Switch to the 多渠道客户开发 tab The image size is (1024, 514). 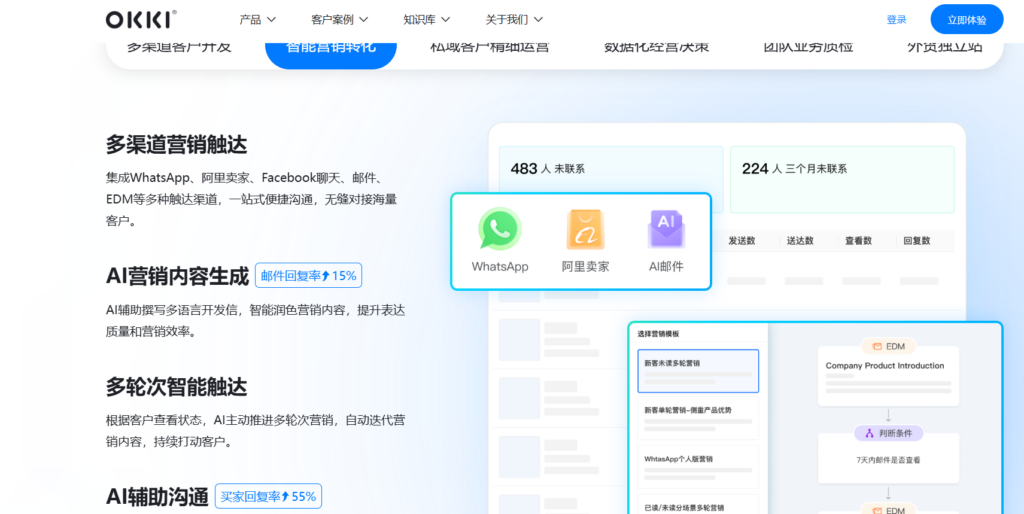(x=179, y=47)
